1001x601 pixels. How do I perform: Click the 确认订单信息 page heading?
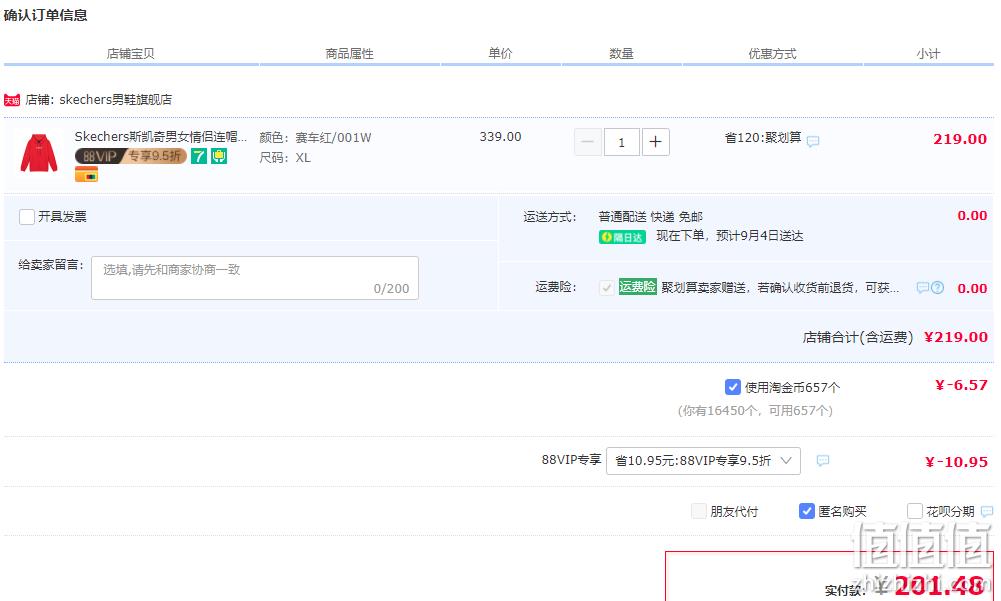pyautogui.click(x=45, y=15)
